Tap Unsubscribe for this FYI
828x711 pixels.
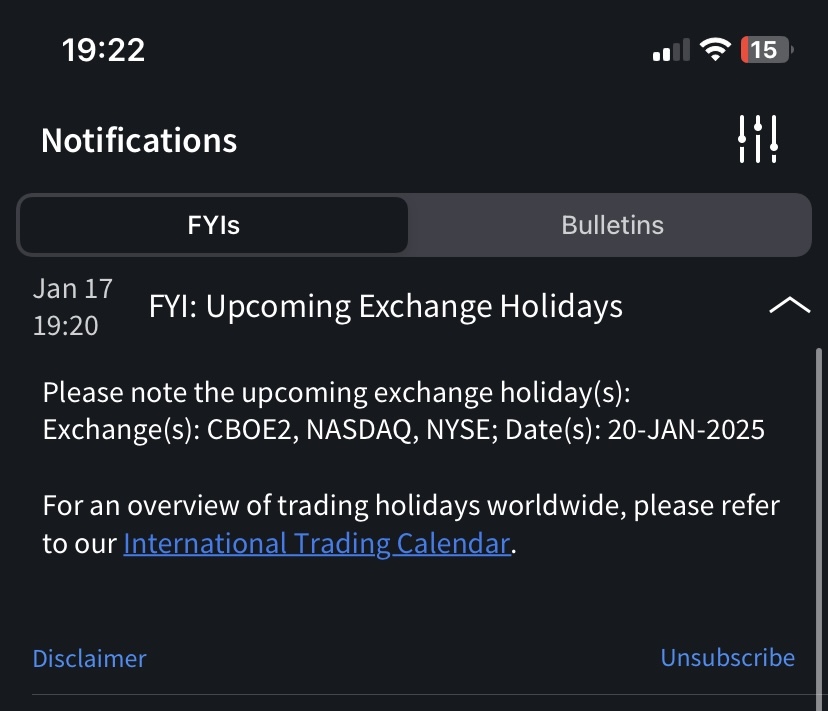(727, 657)
